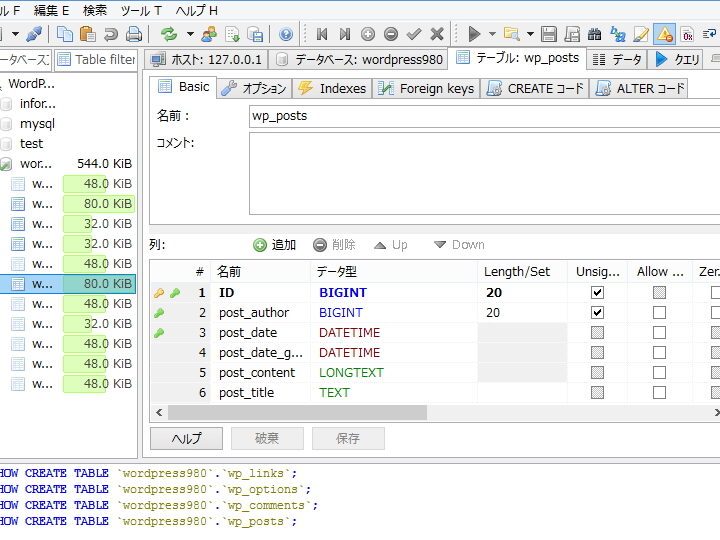Enable Allow NULL for post_author column
Screen dimensions: 720x540
[659, 313]
